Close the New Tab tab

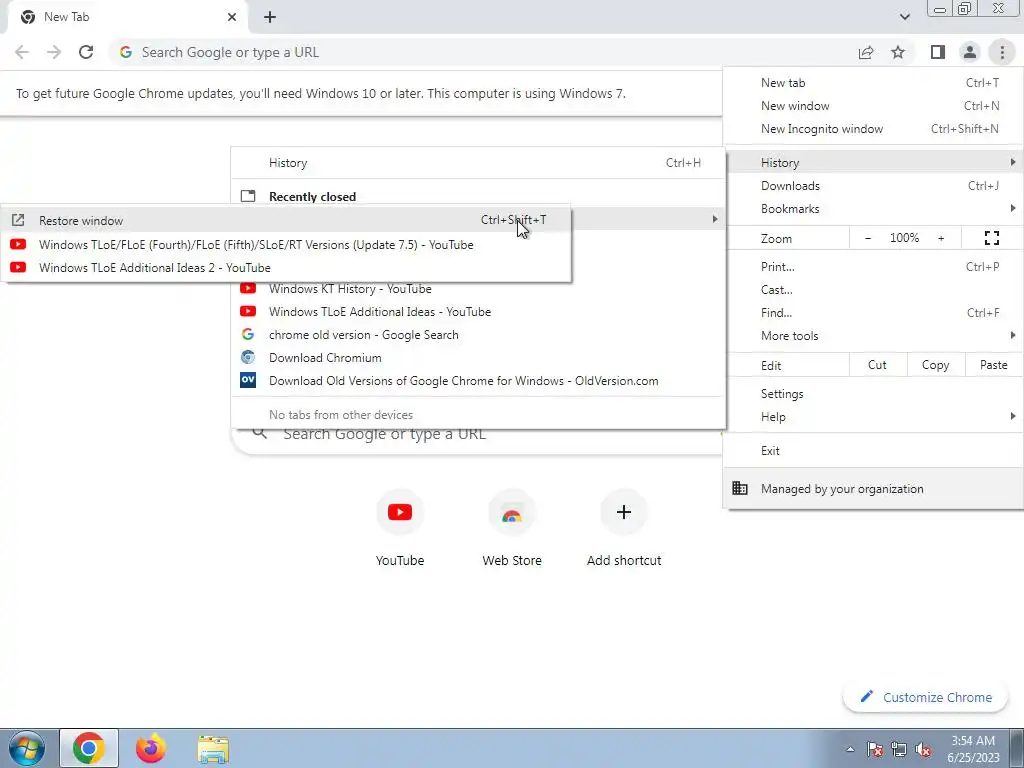[232, 17]
